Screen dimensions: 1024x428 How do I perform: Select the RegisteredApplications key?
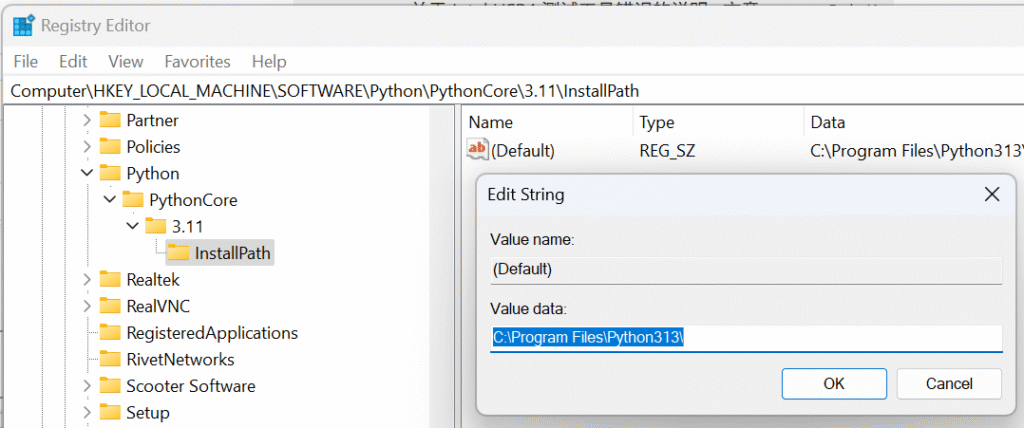point(211,333)
